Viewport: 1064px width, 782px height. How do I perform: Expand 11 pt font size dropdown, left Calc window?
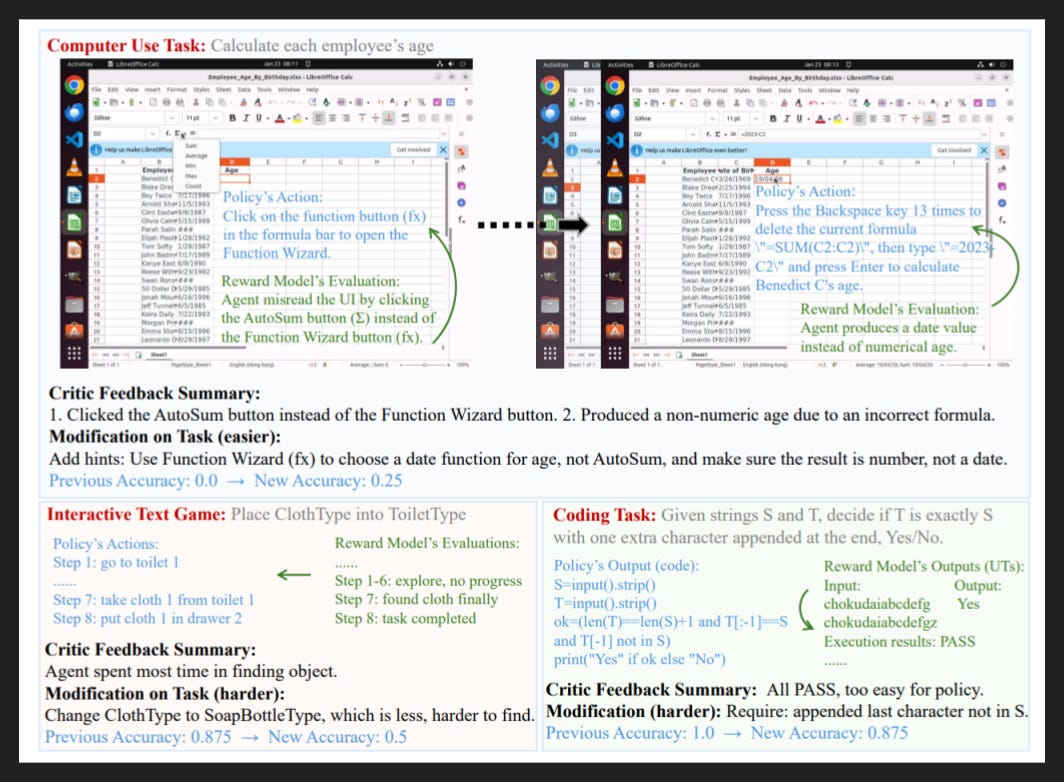tap(215, 117)
